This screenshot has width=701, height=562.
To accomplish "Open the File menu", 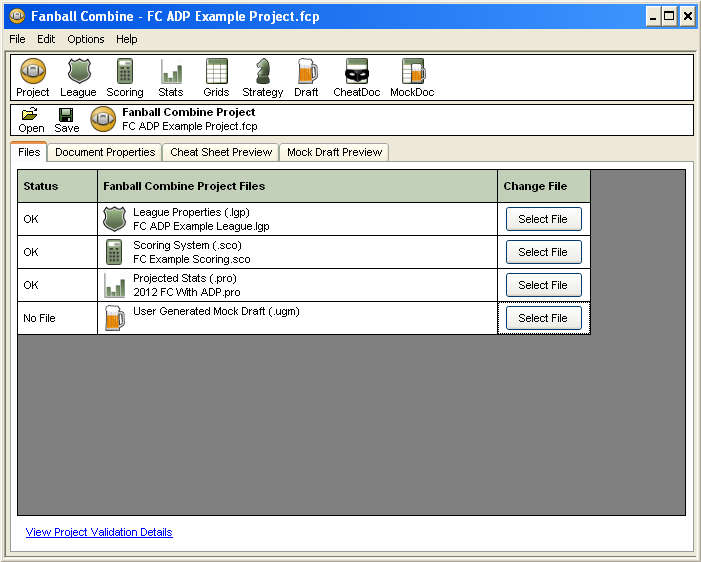I will tap(17, 39).
